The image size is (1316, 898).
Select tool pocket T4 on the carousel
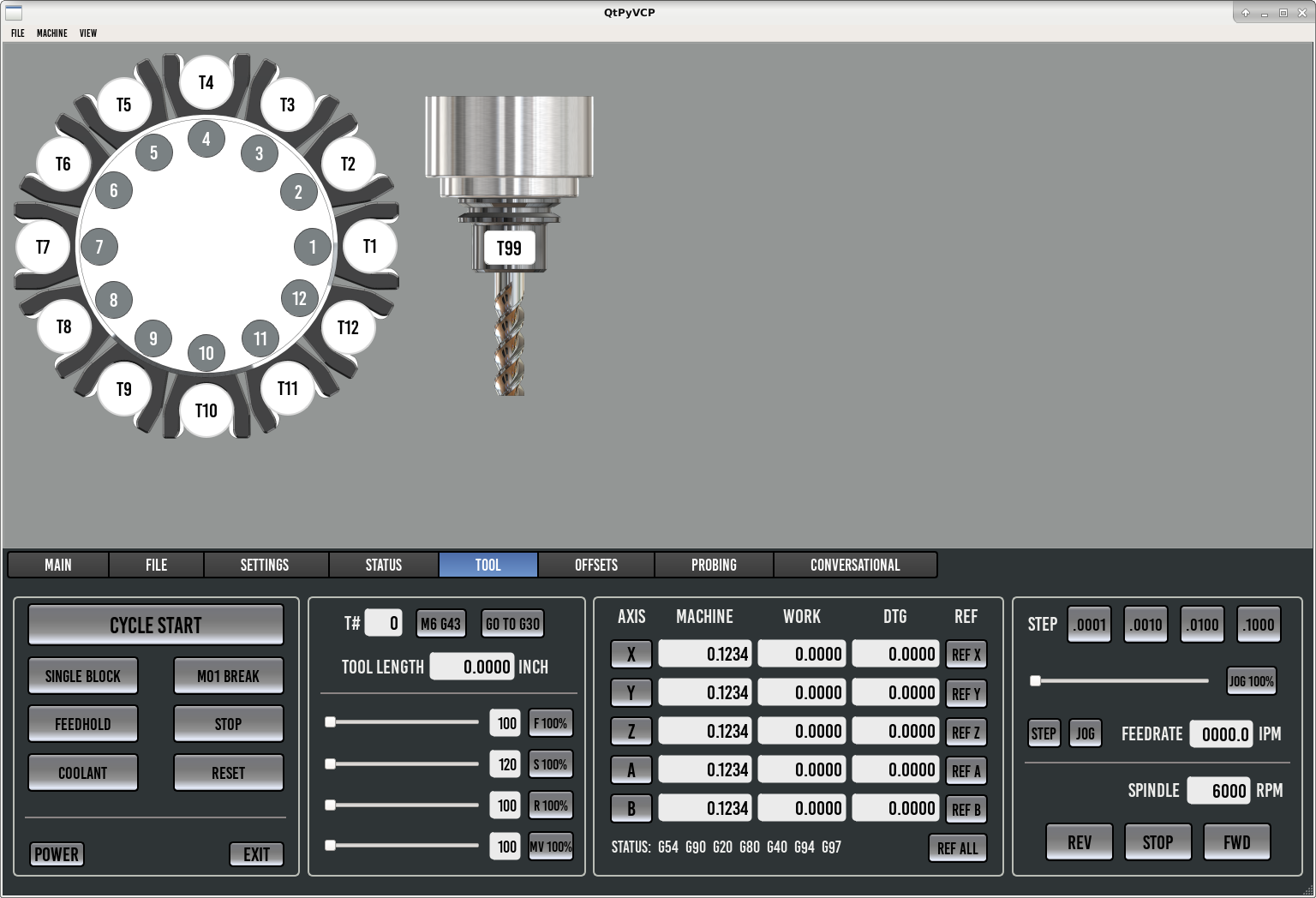206,82
